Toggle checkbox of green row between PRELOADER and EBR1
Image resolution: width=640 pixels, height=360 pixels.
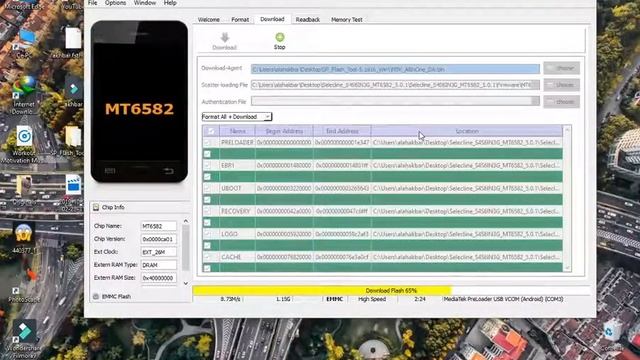(207, 154)
